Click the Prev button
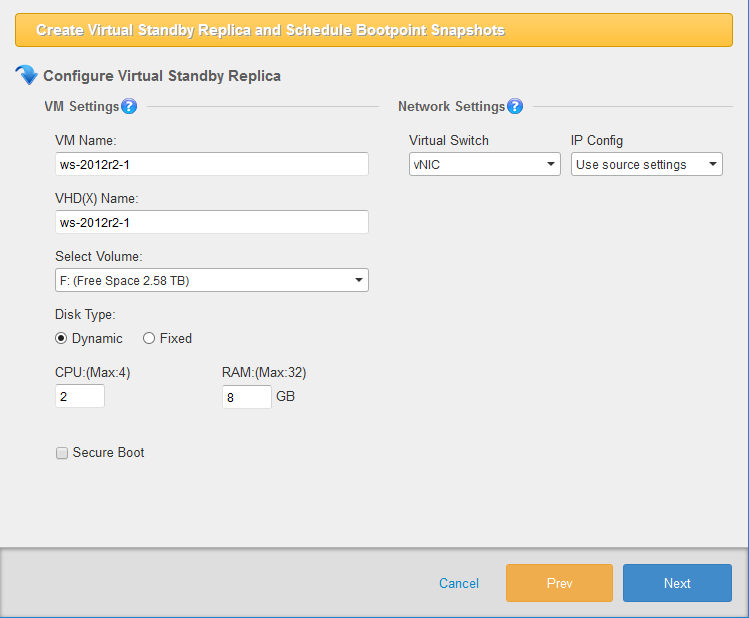Image resolution: width=749 pixels, height=618 pixels. tap(559, 583)
